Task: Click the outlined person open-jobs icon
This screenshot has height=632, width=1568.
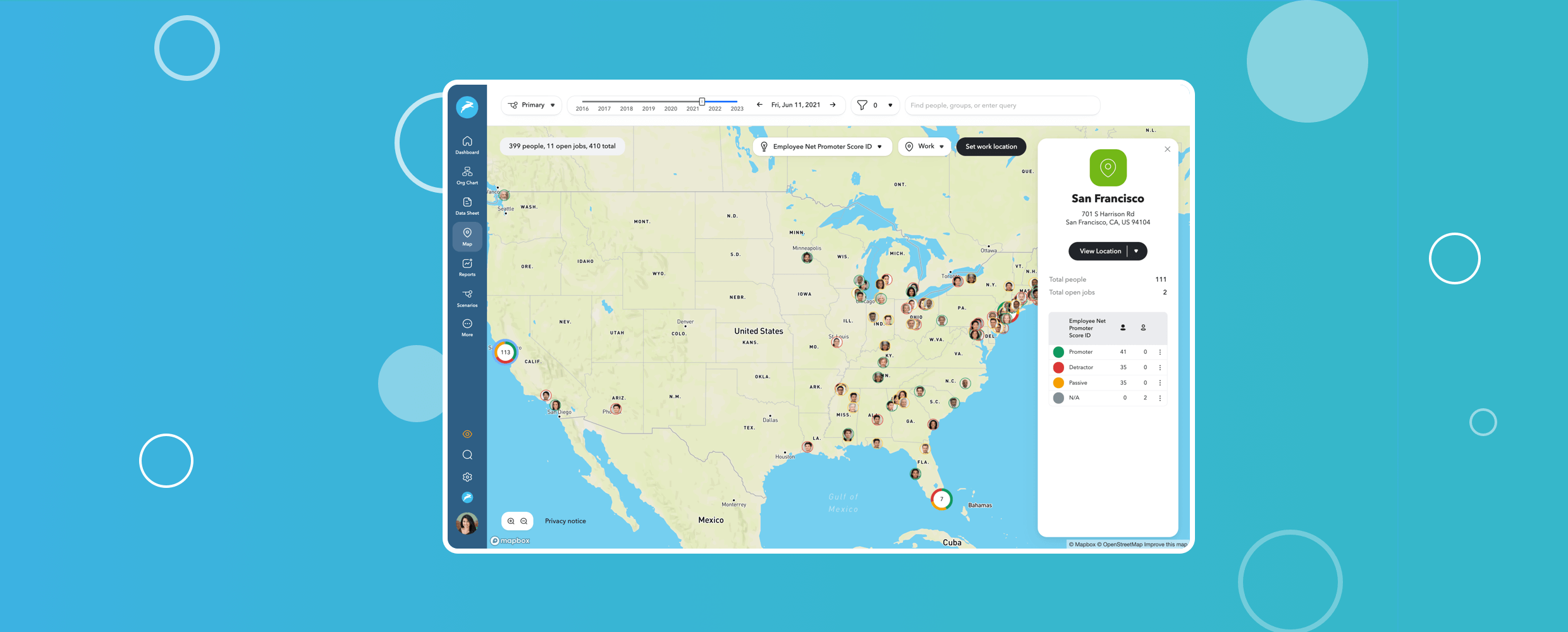Action: 1143,327
